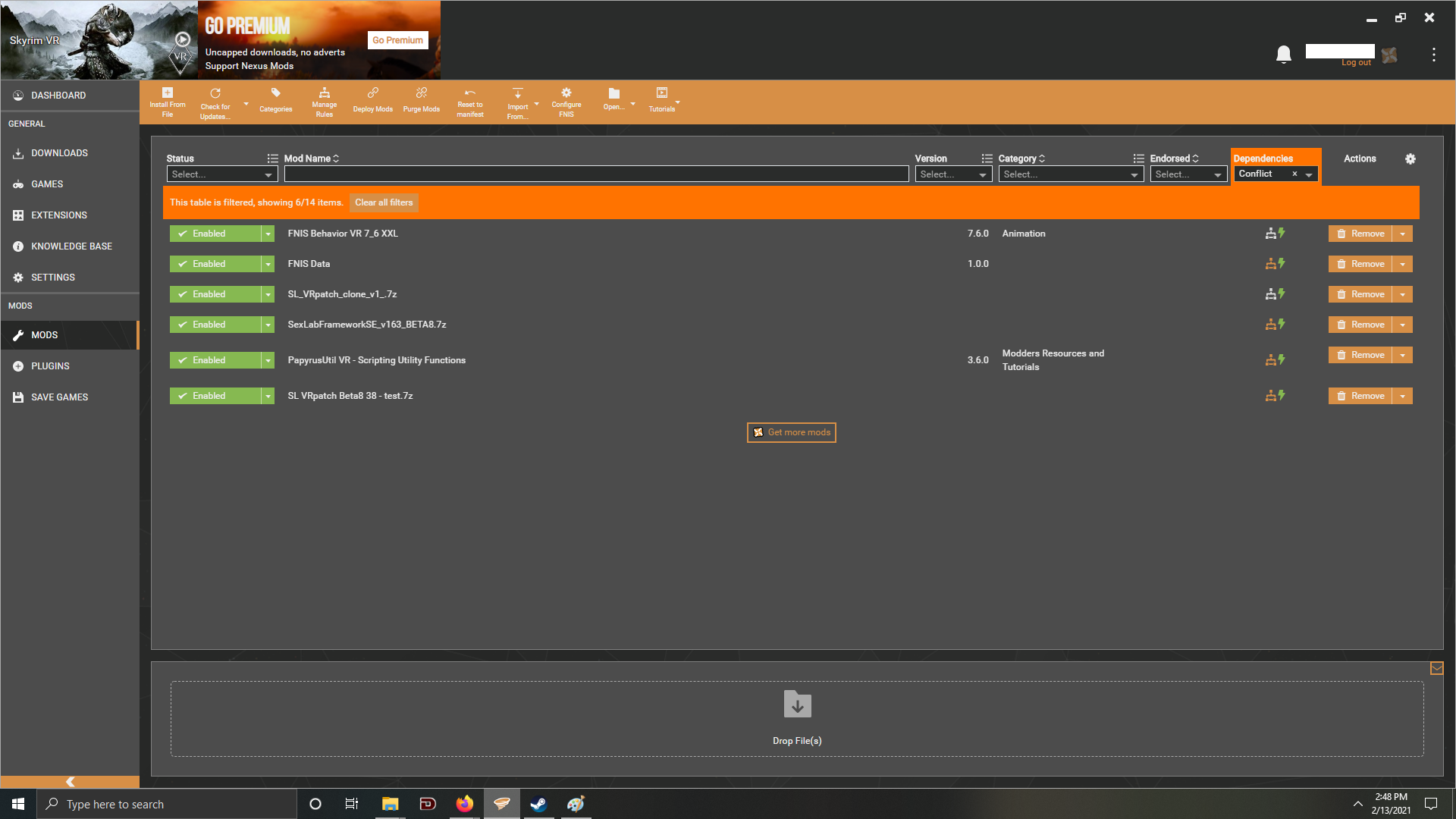Viewport: 1456px width, 819px height.
Task: Clear all filters on the table
Action: click(x=384, y=202)
